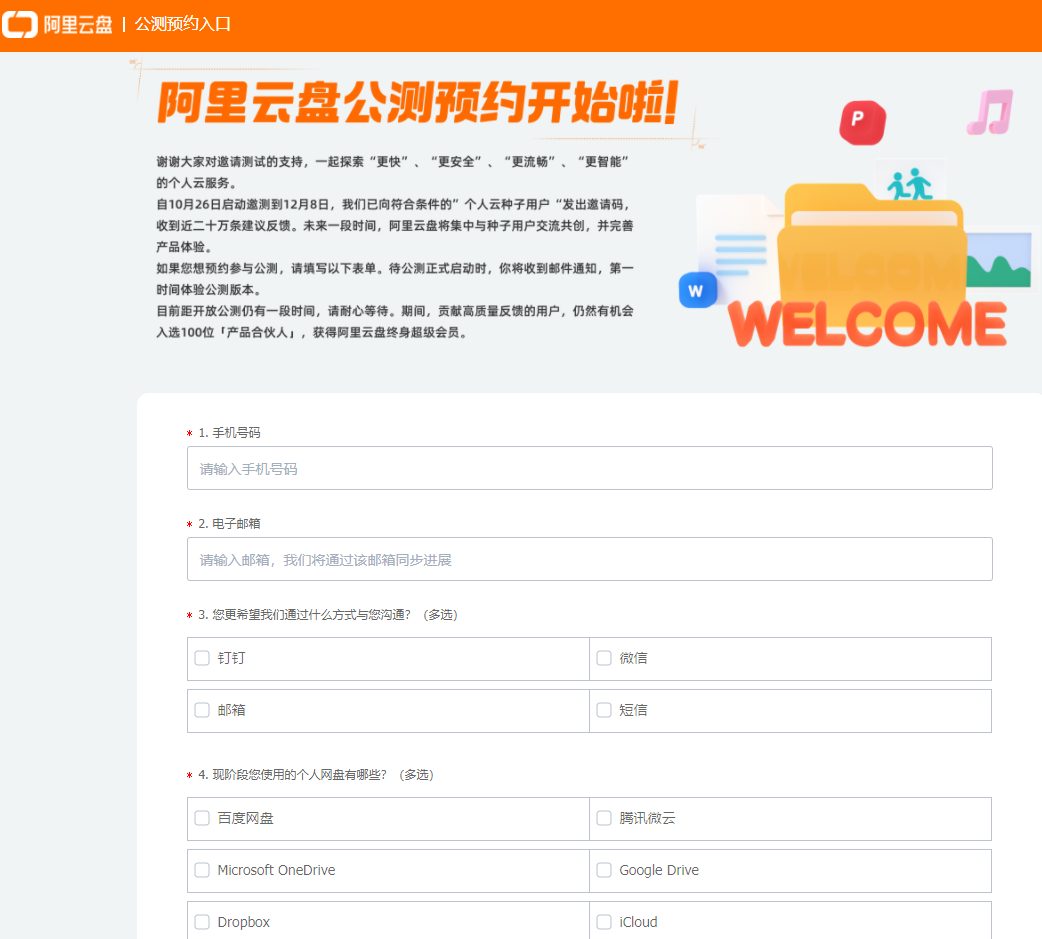The width and height of the screenshot is (1042, 939).
Task: Check the 腾讯微云 option
Action: pos(604,818)
